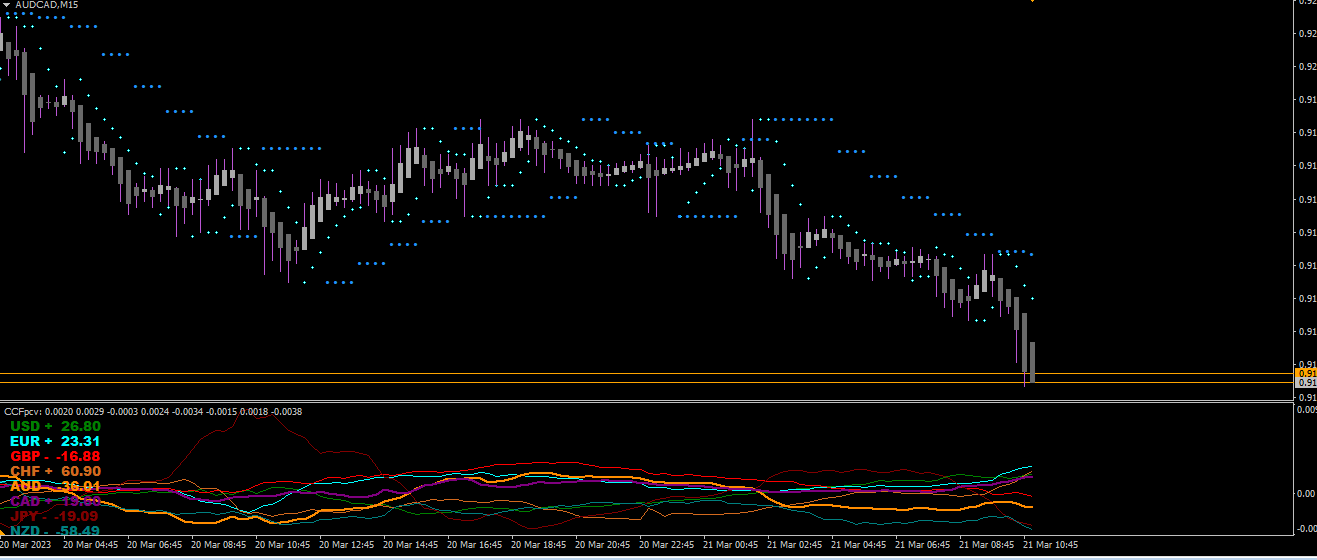The width and height of the screenshot is (1317, 560).
Task: Select the 20 Mar 08:45 time label
Action: point(219,546)
